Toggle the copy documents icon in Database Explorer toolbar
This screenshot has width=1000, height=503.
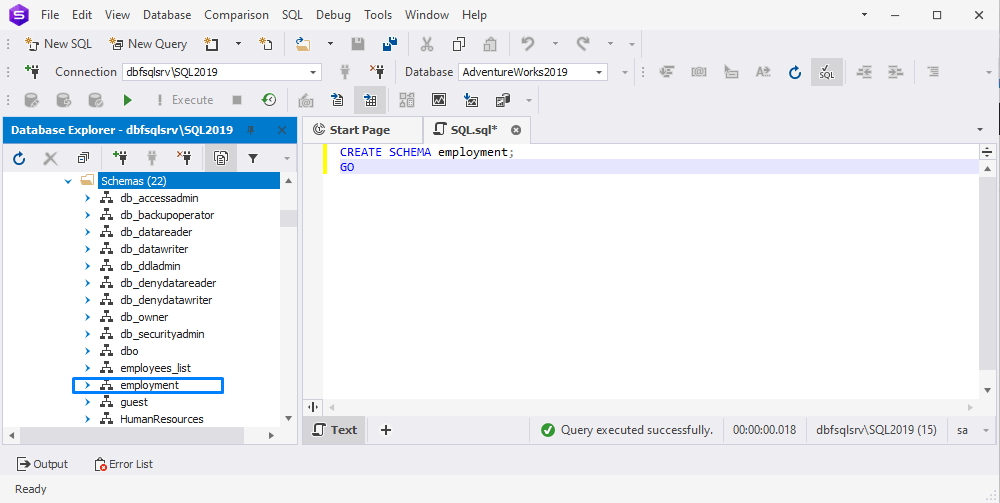[221, 158]
